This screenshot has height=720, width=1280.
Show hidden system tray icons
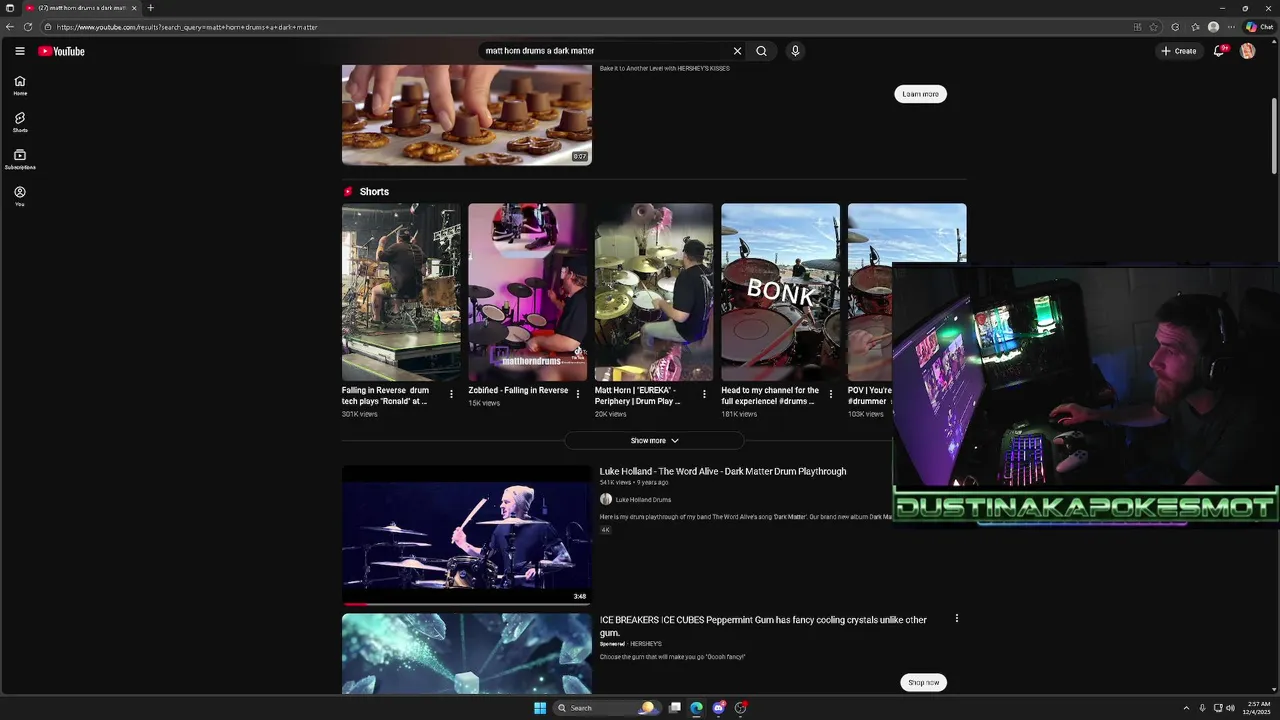pyautogui.click(x=1186, y=708)
